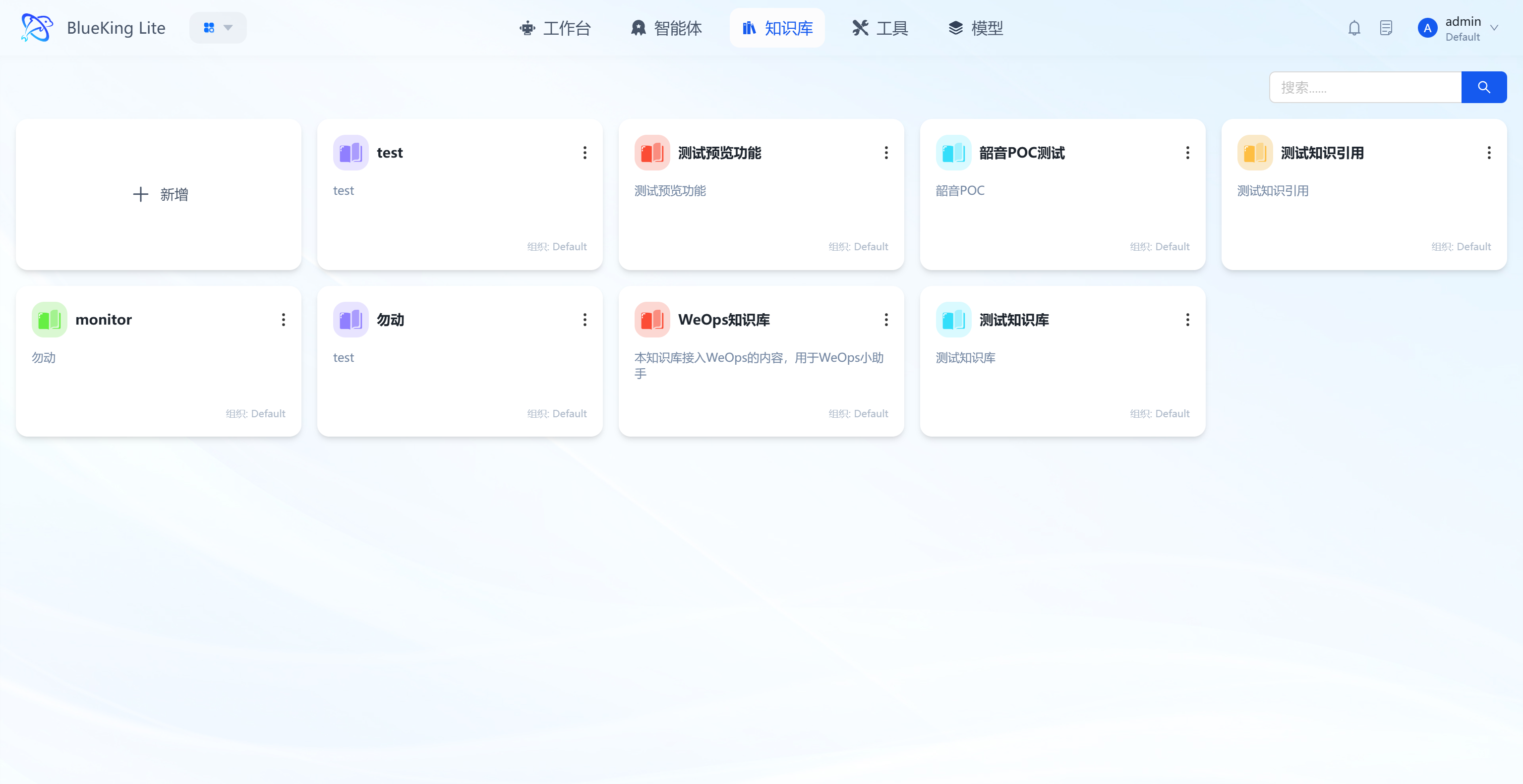This screenshot has height=784, width=1523.
Task: Open the 测试预览功能 knowledge base title
Action: tap(719, 153)
